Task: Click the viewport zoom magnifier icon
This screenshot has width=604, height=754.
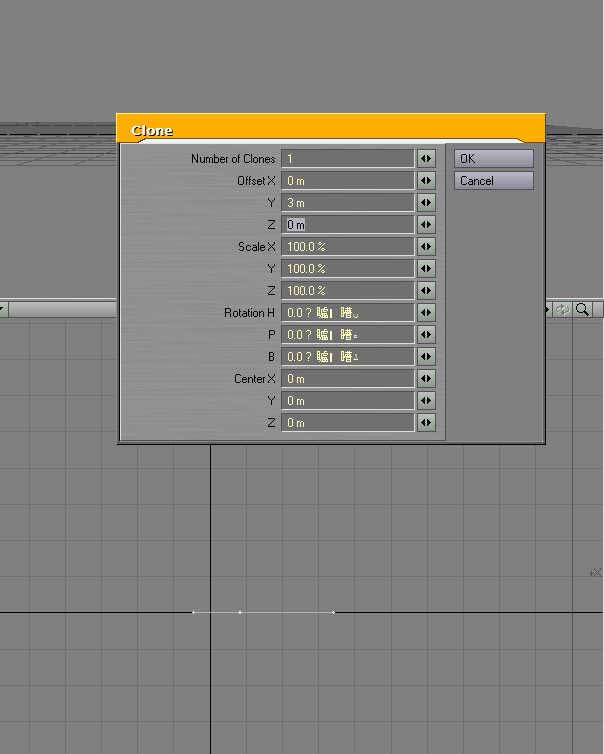Action: coord(582,310)
